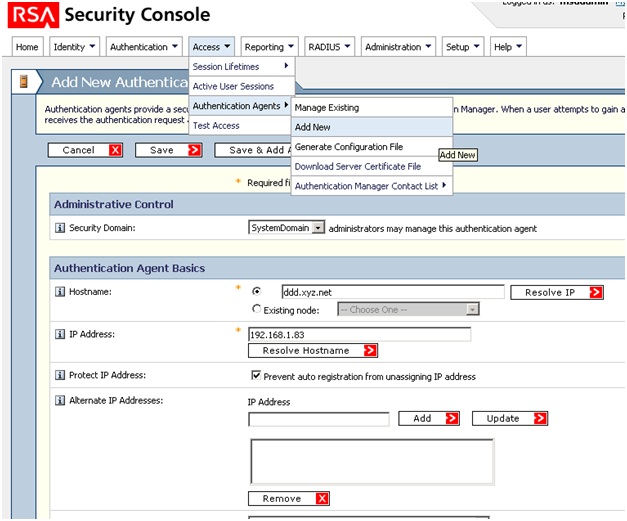
Task: Open the RADIUS menu
Action: [x=329, y=47]
